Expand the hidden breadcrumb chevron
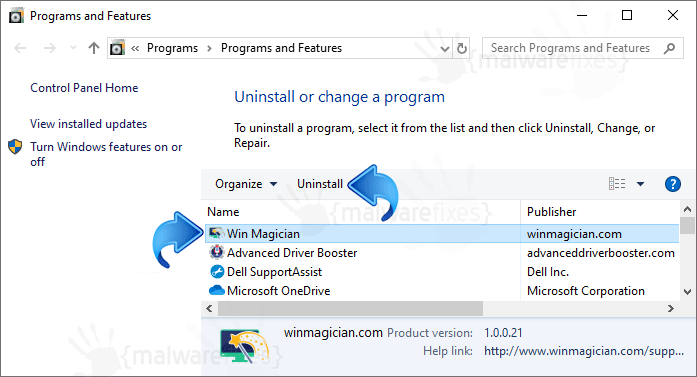697x377 pixels. 135,48
